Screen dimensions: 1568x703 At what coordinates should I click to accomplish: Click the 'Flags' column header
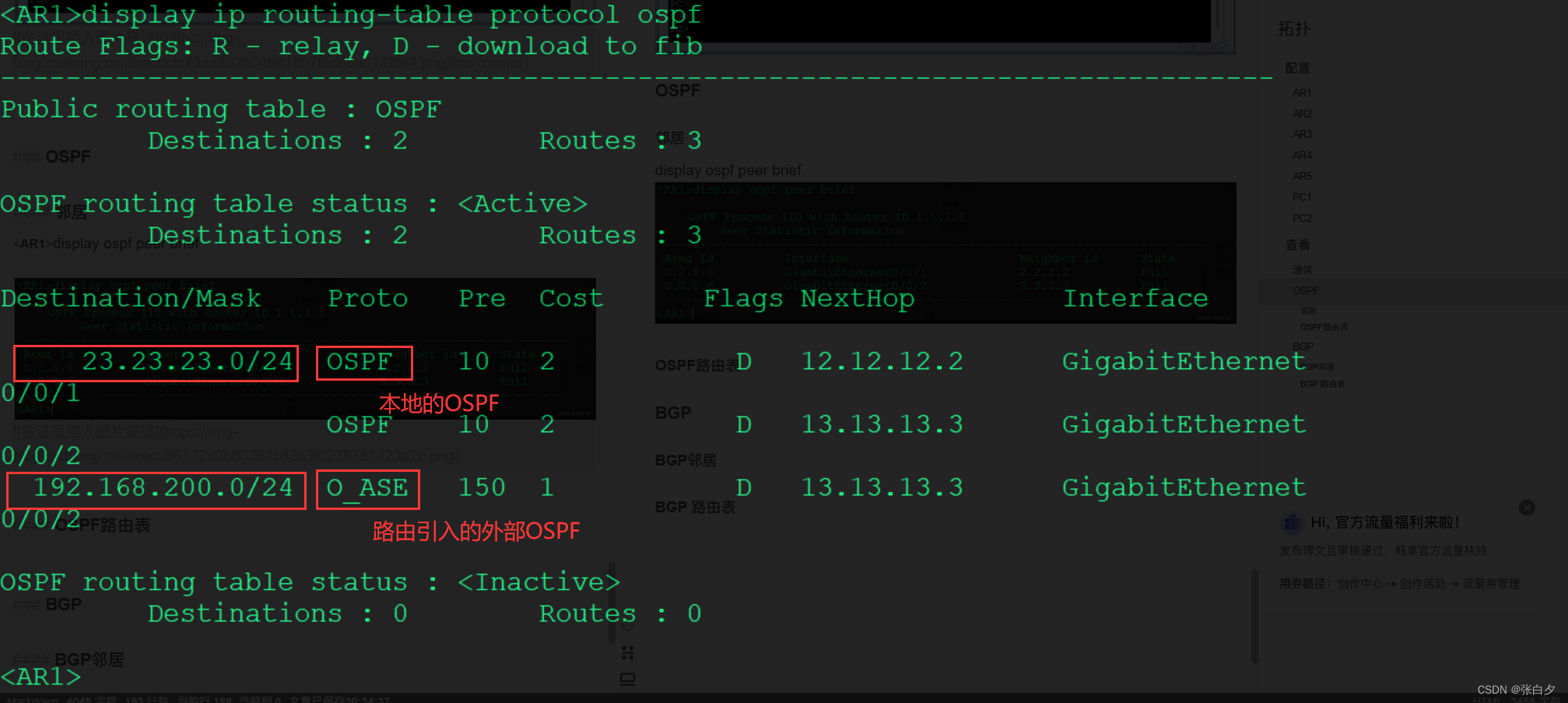[x=743, y=298]
